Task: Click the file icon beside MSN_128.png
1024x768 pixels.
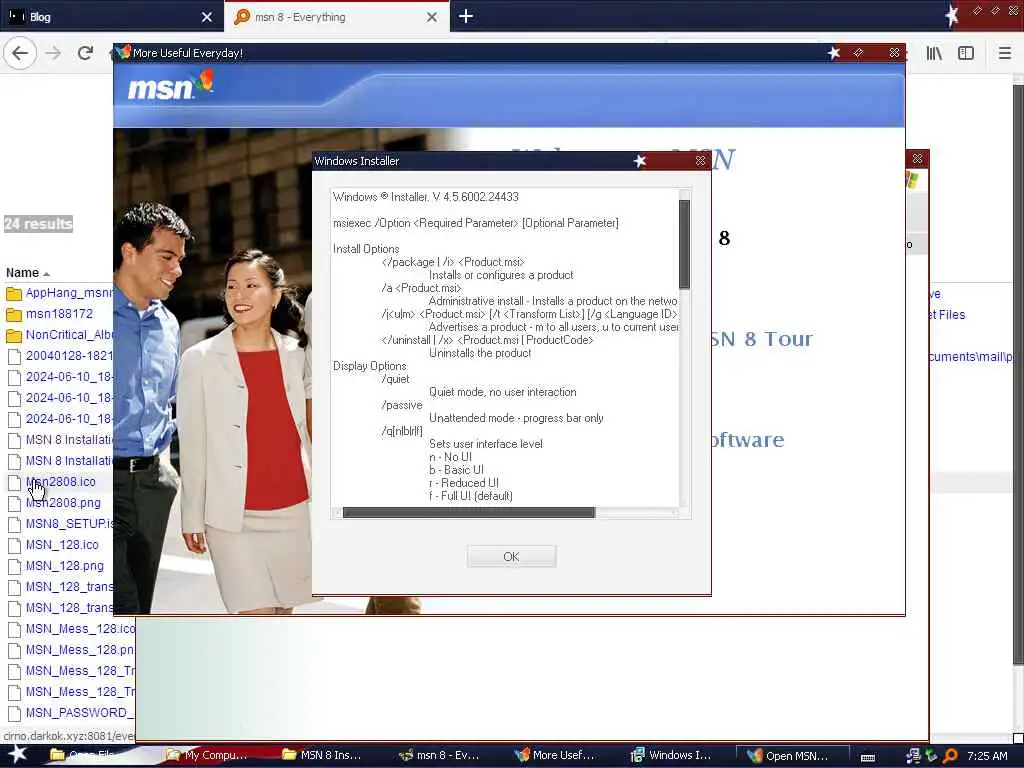Action: [14, 566]
